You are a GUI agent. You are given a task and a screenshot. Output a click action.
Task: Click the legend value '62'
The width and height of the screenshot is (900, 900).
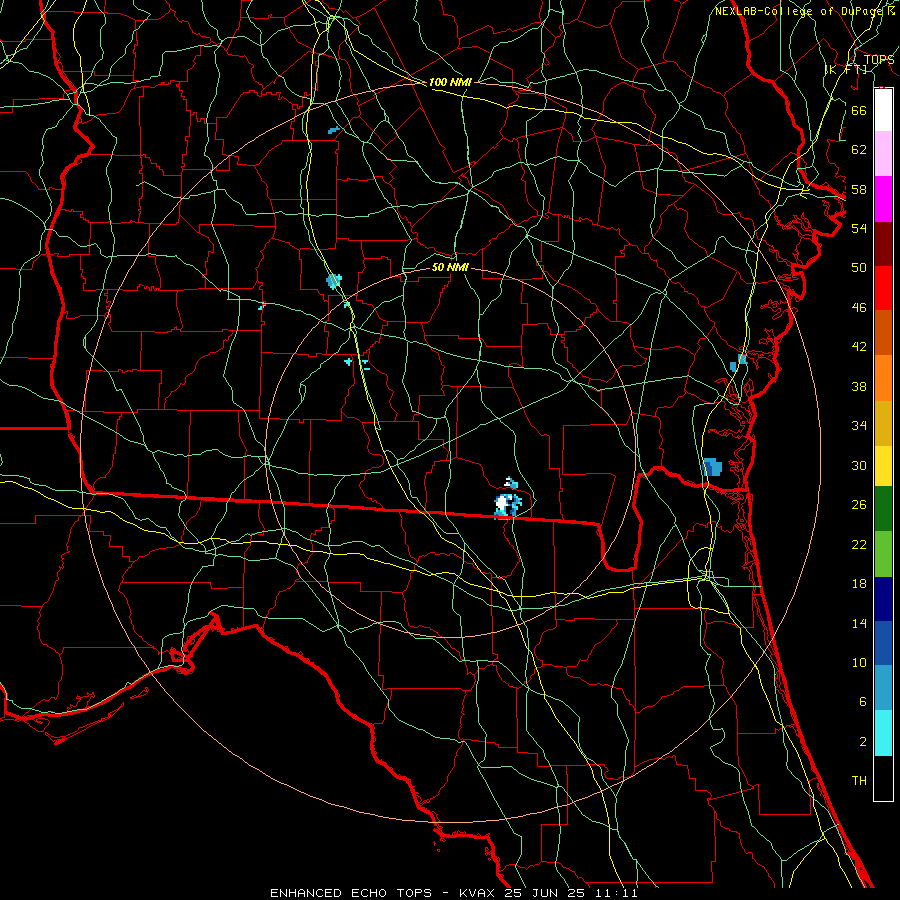[859, 150]
